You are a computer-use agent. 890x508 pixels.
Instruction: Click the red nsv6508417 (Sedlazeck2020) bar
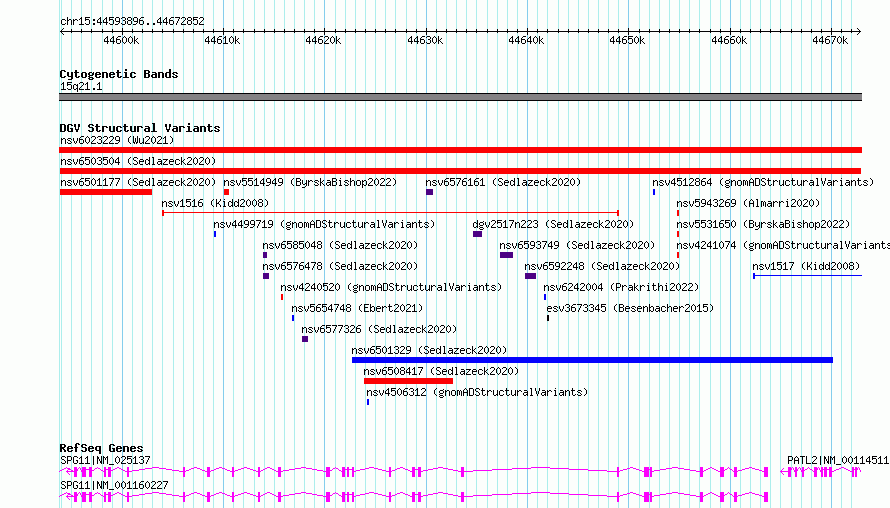point(408,381)
